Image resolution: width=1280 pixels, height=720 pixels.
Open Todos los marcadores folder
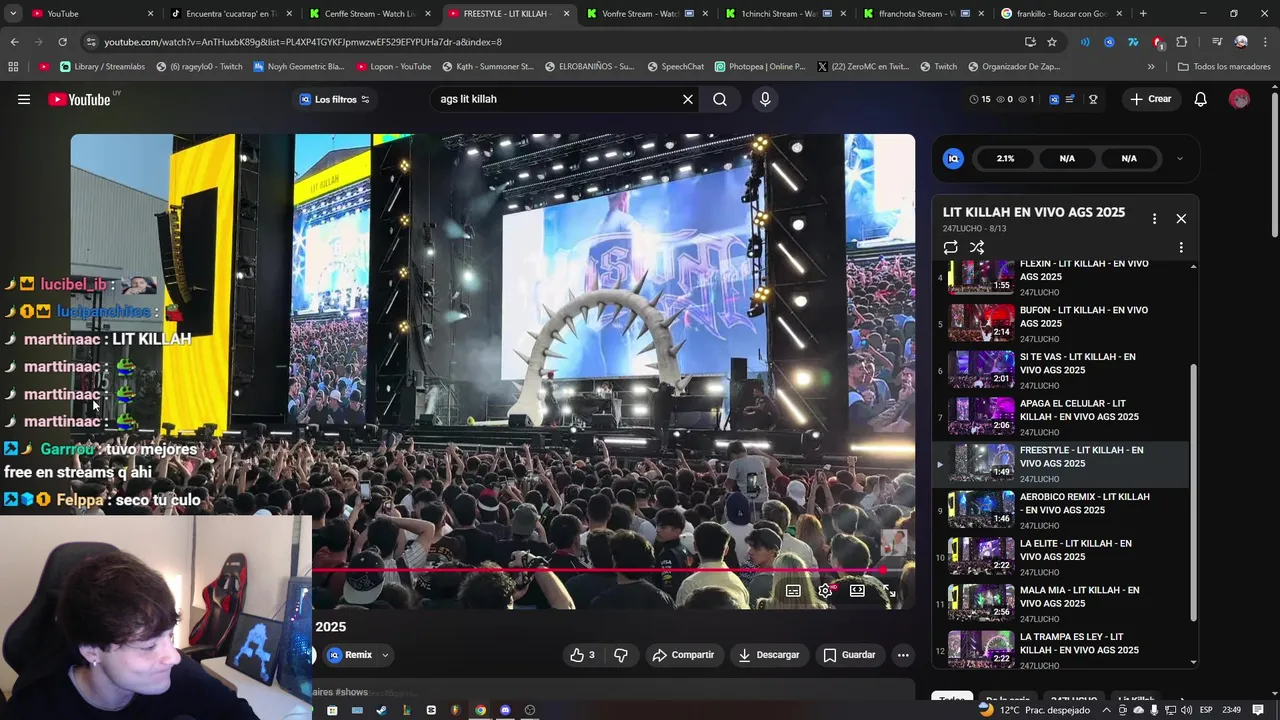coord(1224,67)
